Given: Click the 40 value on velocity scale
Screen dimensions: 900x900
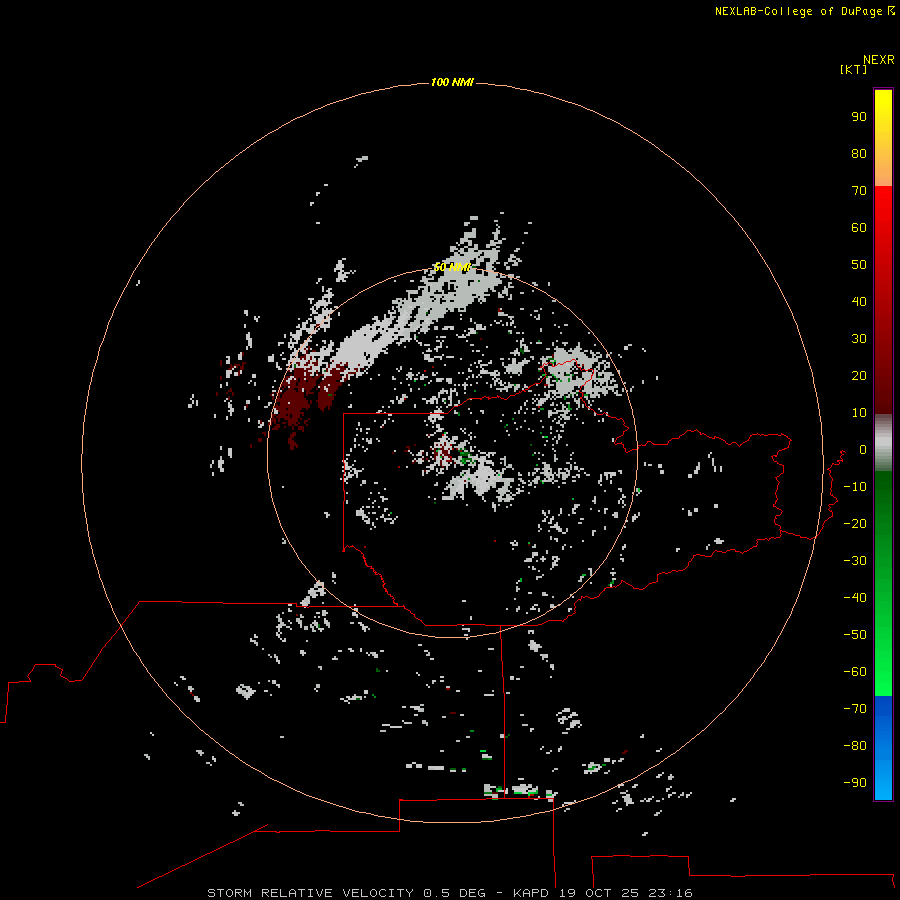Looking at the screenshot, I should coord(859,302).
